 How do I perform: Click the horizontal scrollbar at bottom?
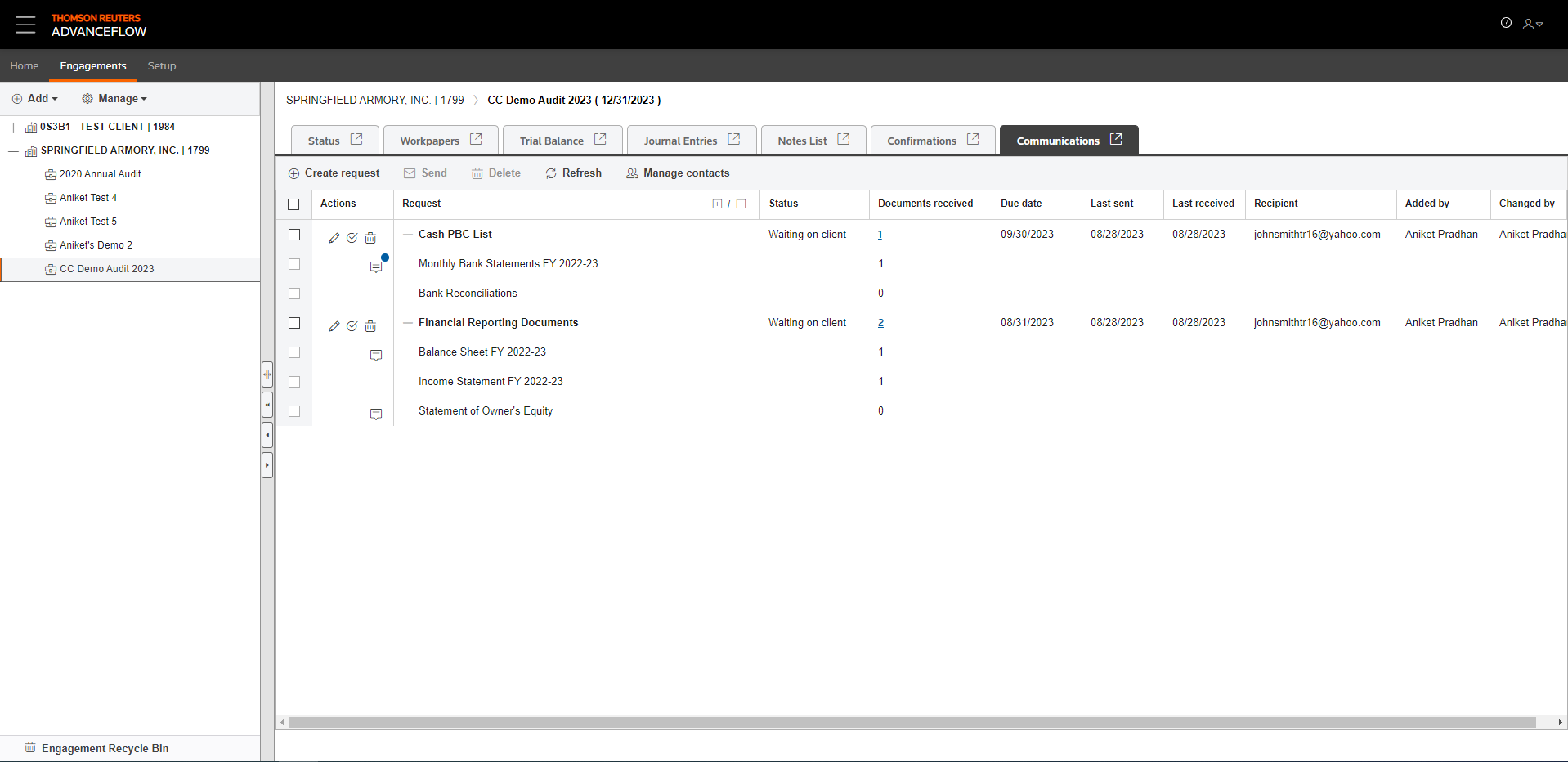912,723
